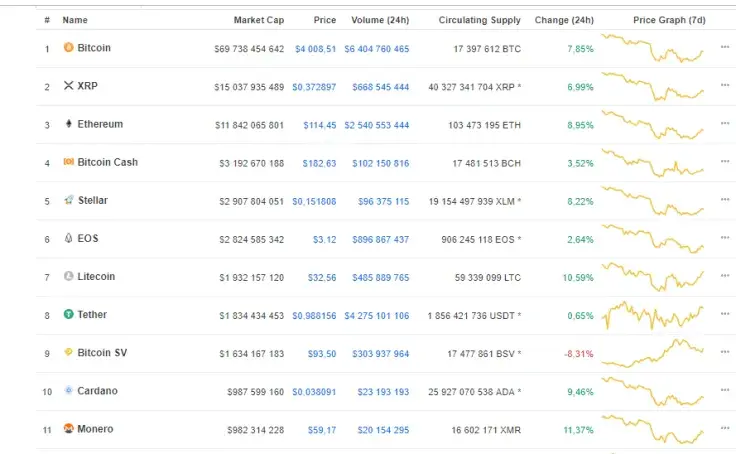Sort the table by Market Cap column
The image size is (736, 454).
tap(259, 20)
